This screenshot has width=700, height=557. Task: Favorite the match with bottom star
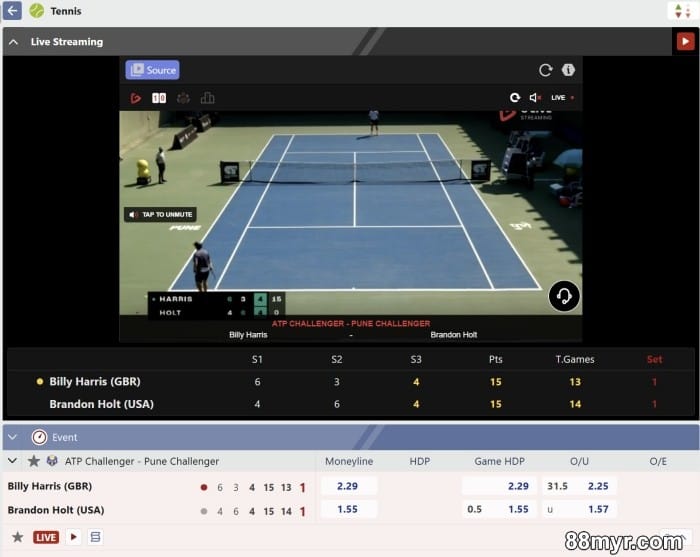point(17,537)
